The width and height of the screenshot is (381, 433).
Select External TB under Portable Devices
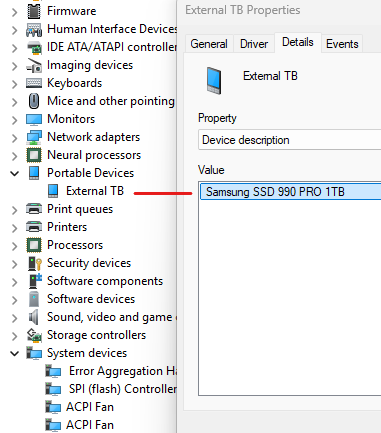[95, 191]
